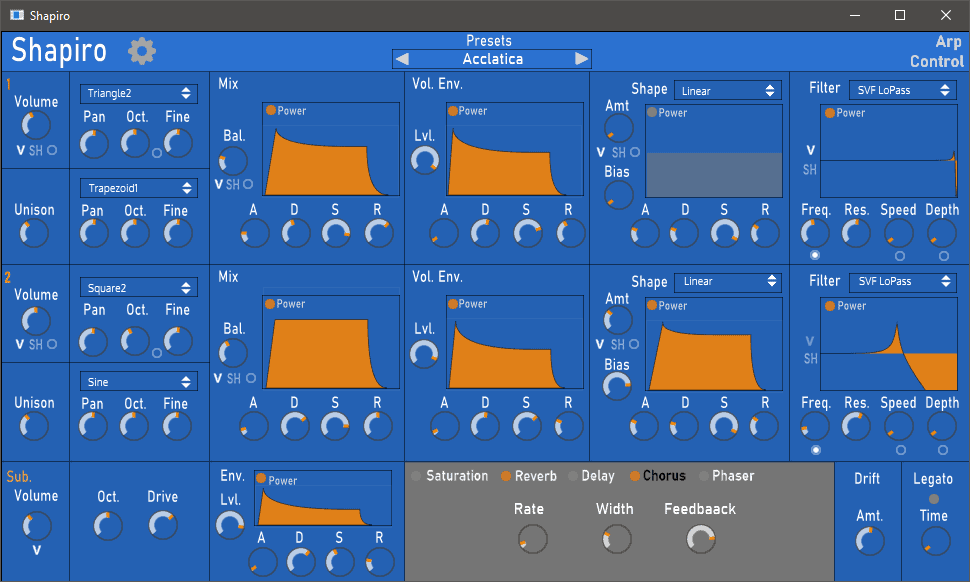Toggle Power on Sub envelope
This screenshot has width=970, height=582.
(261, 479)
